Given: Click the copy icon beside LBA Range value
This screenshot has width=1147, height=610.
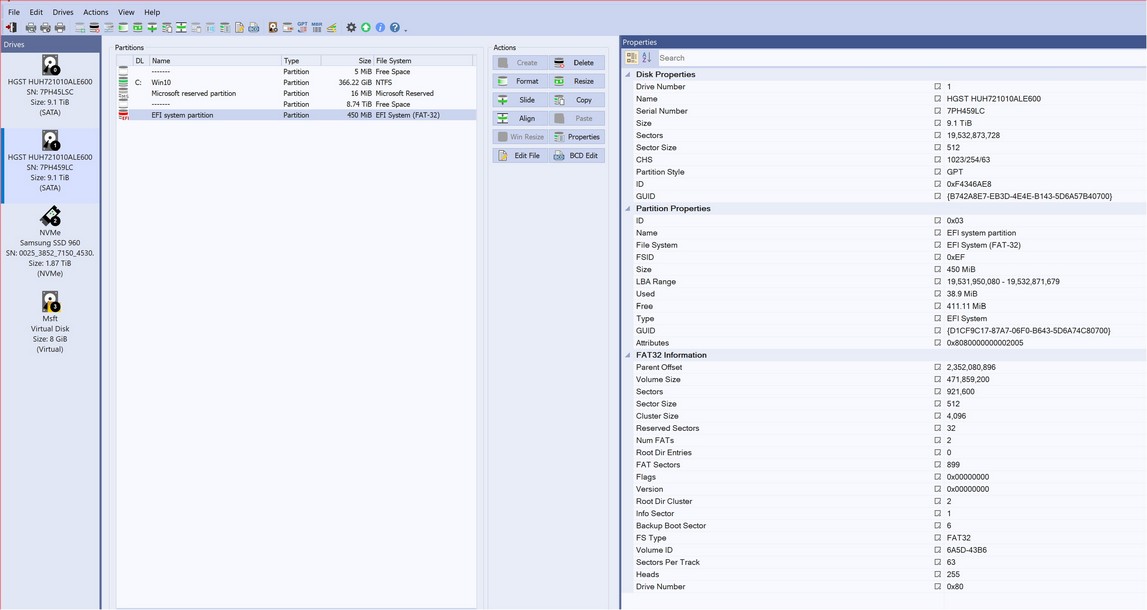Looking at the screenshot, I should pyautogui.click(x=938, y=282).
